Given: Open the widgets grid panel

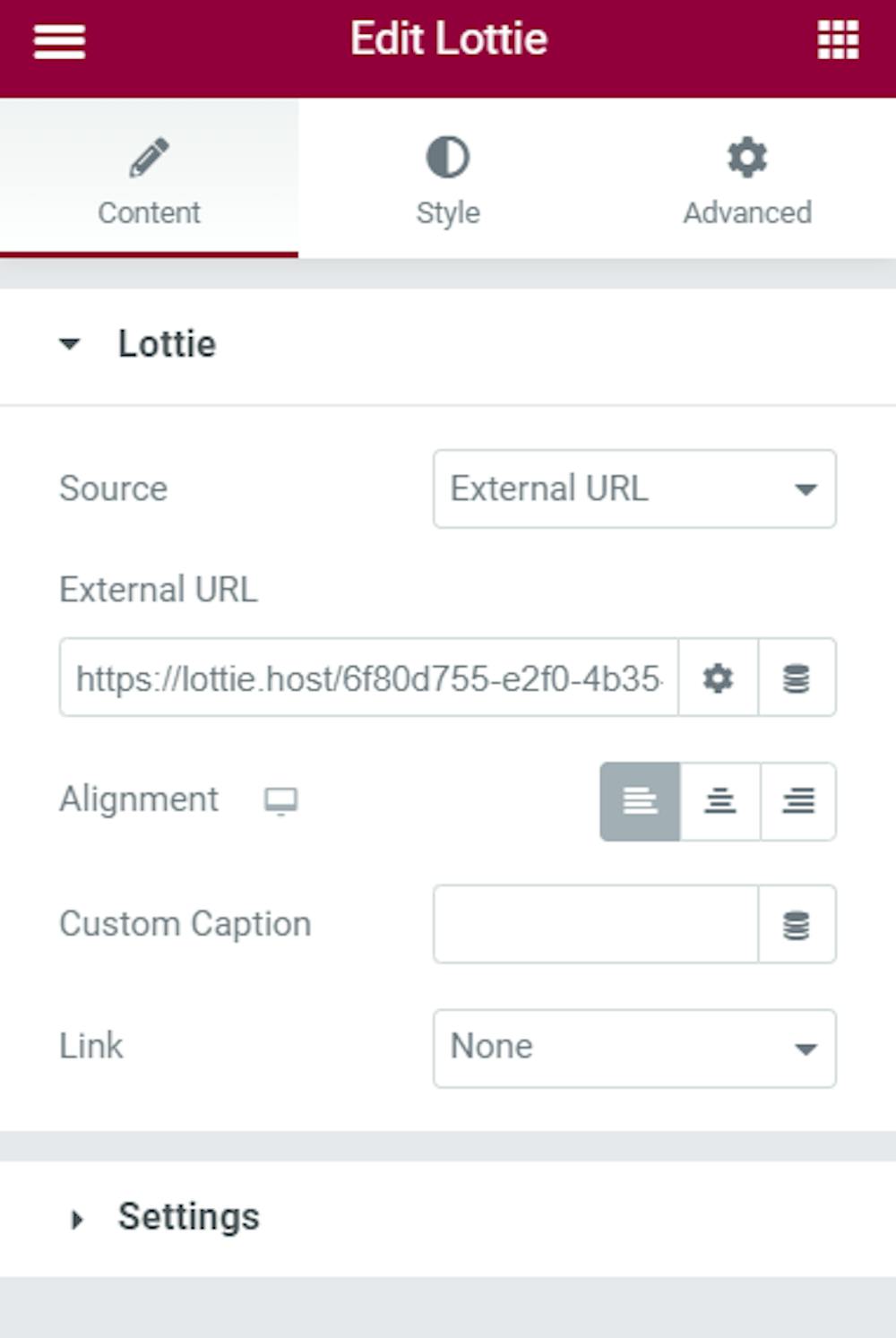Looking at the screenshot, I should [x=838, y=41].
